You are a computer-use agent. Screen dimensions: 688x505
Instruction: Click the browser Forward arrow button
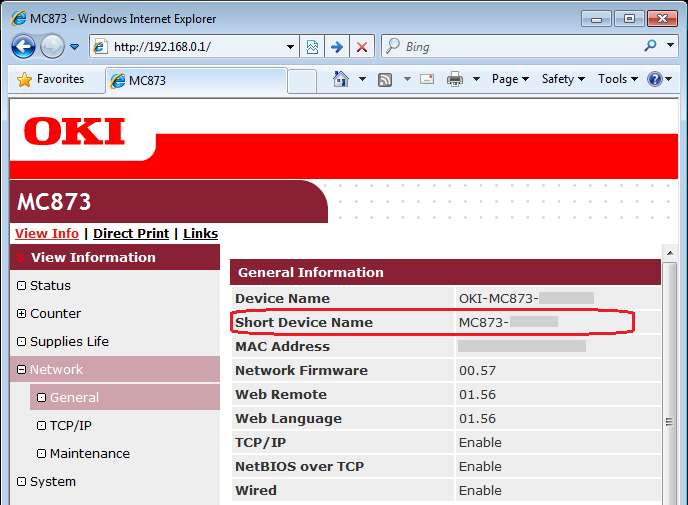(x=52, y=46)
